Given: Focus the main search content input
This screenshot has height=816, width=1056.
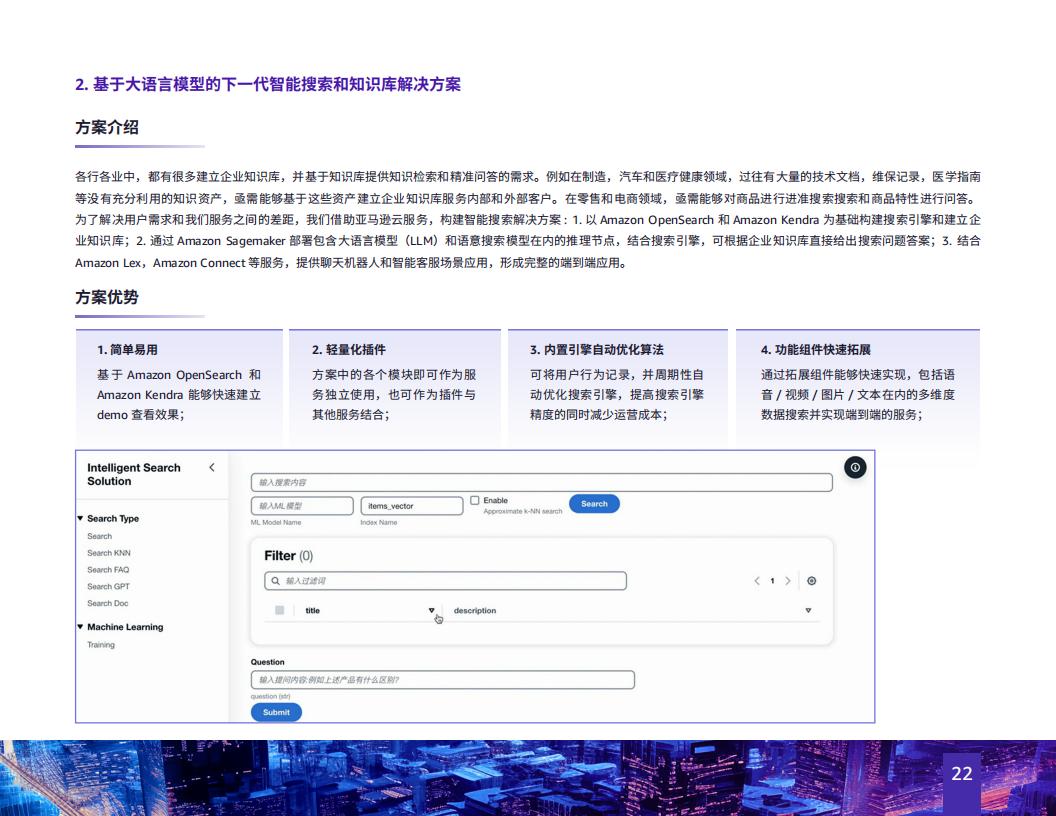Looking at the screenshot, I should 541,482.
